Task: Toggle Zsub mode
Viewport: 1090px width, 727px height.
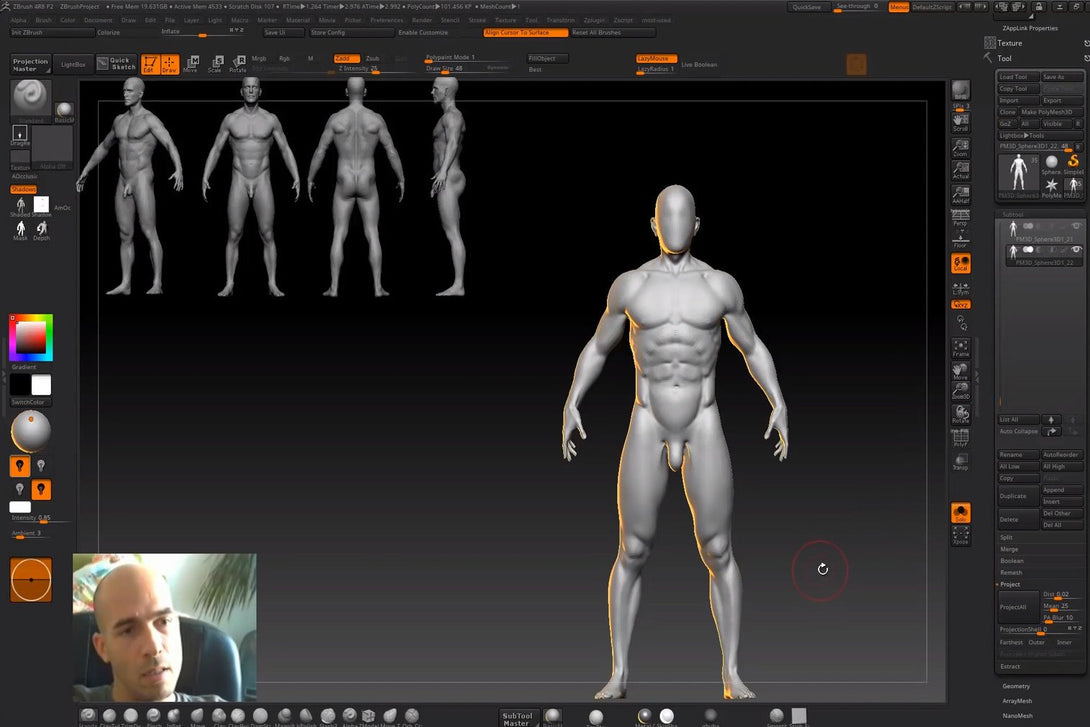Action: (373, 58)
